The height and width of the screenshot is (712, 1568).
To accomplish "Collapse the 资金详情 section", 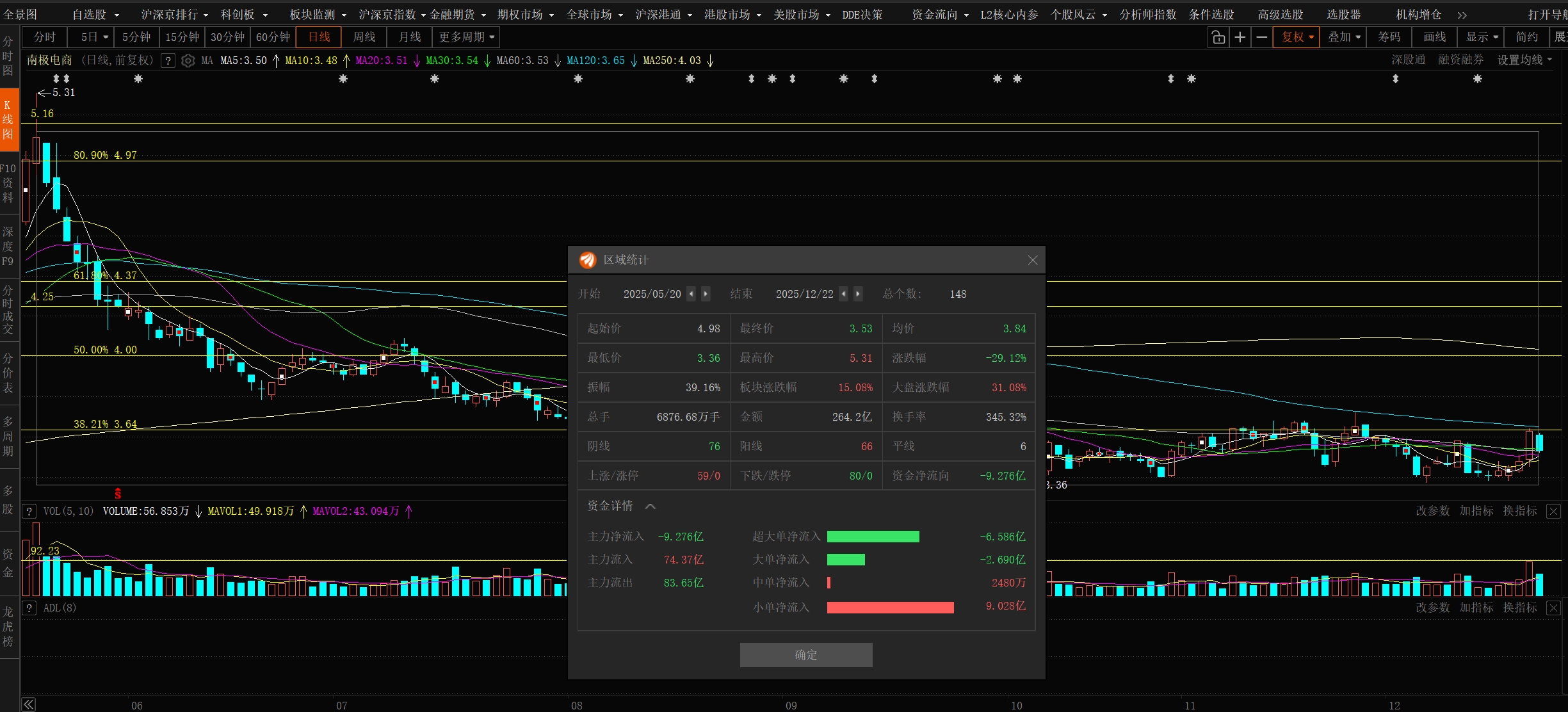I will coord(651,506).
